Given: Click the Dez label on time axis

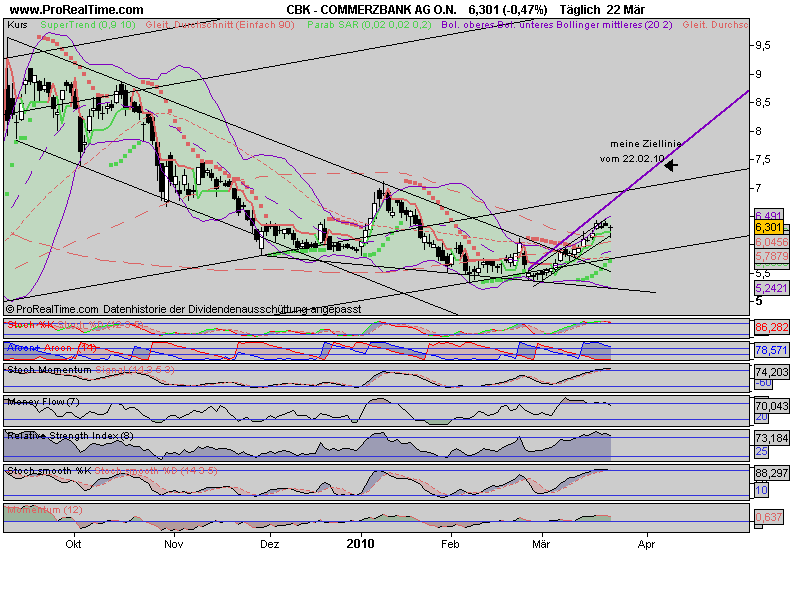Looking at the screenshot, I should (x=269, y=544).
